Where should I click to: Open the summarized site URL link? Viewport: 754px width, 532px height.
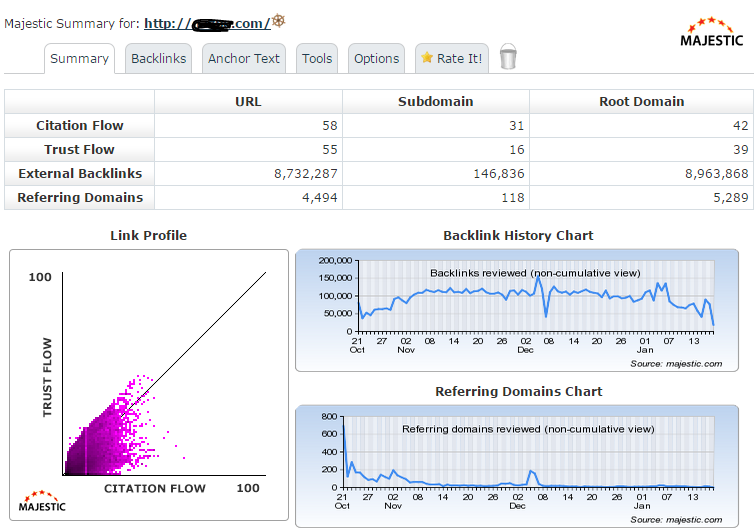click(207, 24)
